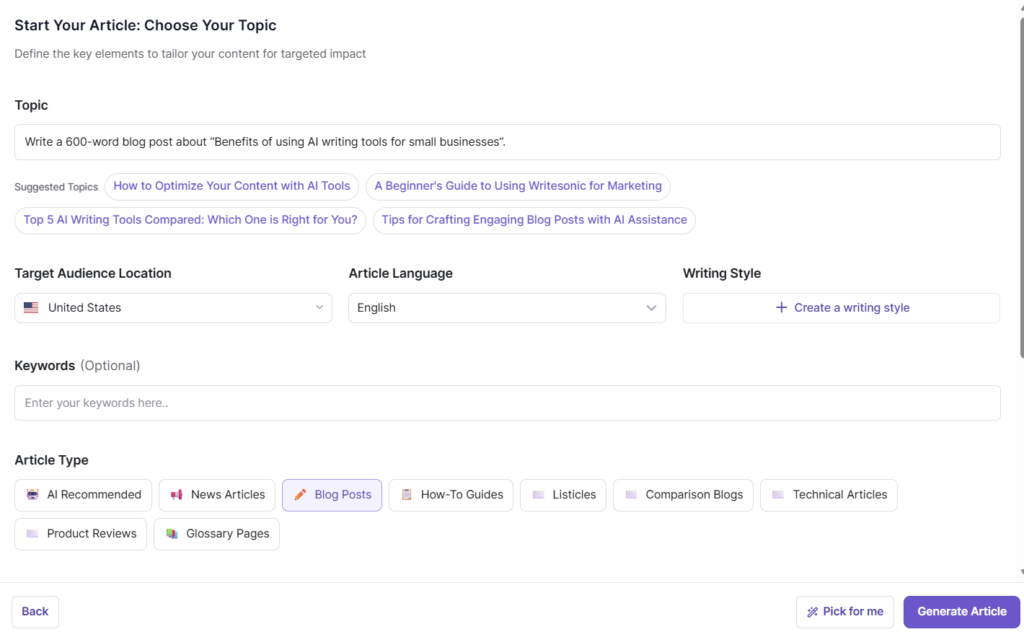This screenshot has height=637, width=1024.
Task: Click the Generate Article button
Action: (961, 611)
